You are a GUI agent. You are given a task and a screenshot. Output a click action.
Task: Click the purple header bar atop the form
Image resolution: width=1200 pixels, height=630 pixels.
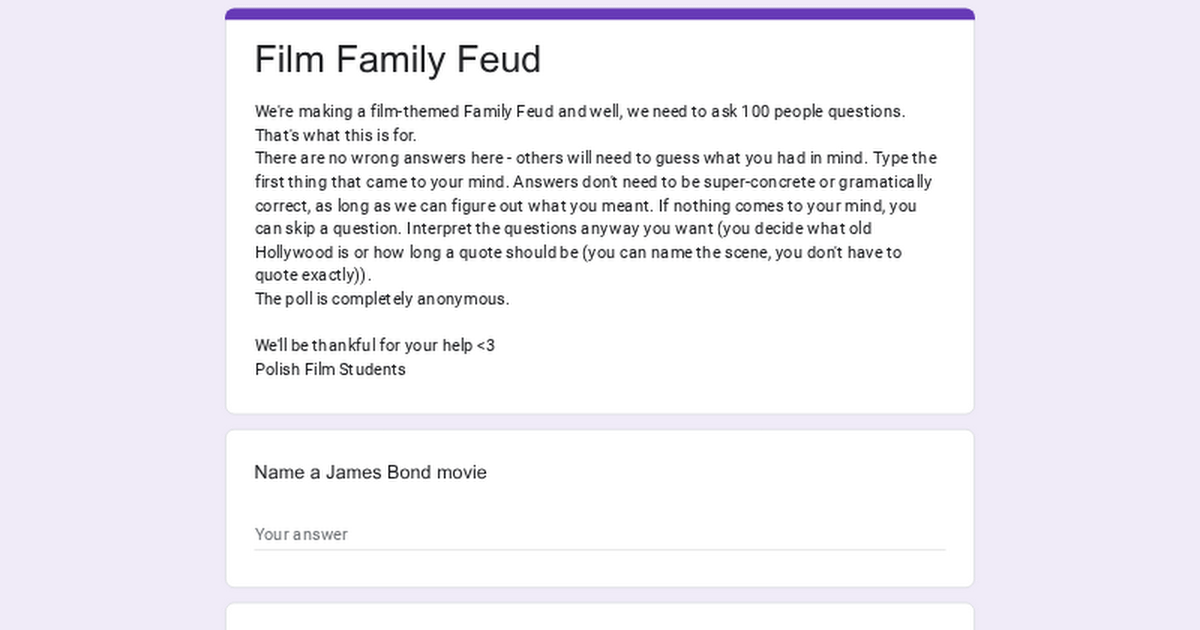click(600, 14)
